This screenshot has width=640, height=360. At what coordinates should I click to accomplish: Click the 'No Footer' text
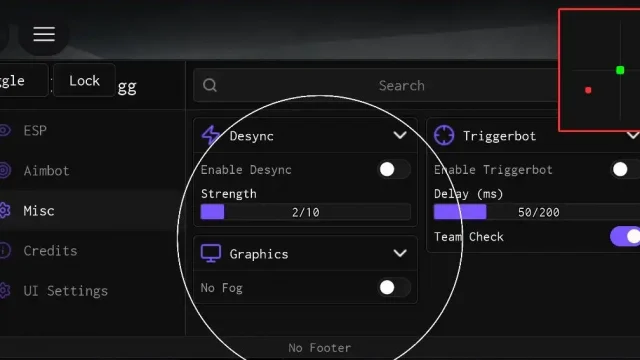320,348
